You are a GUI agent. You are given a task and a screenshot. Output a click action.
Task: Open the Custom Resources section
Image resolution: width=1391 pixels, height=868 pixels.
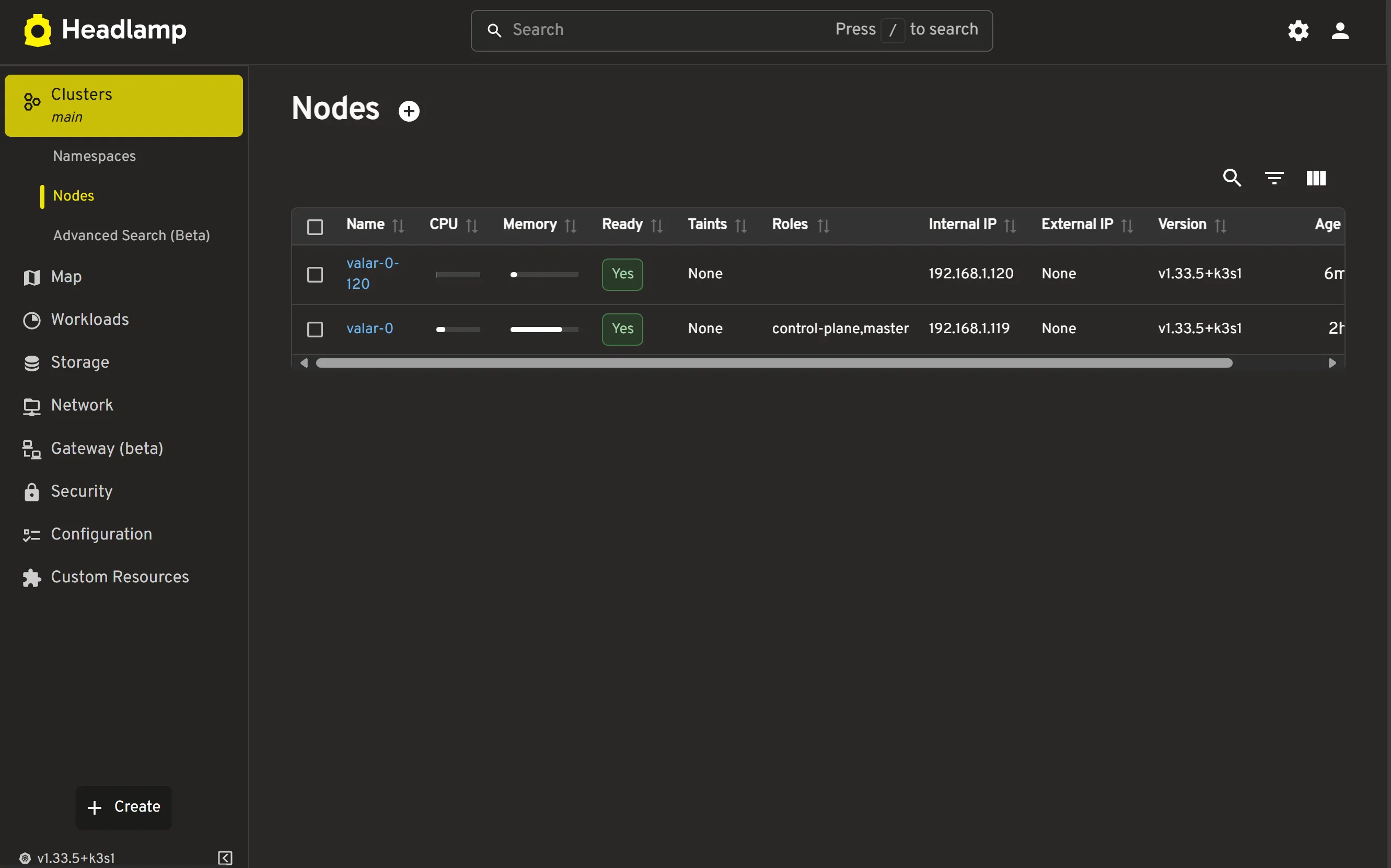(x=120, y=577)
